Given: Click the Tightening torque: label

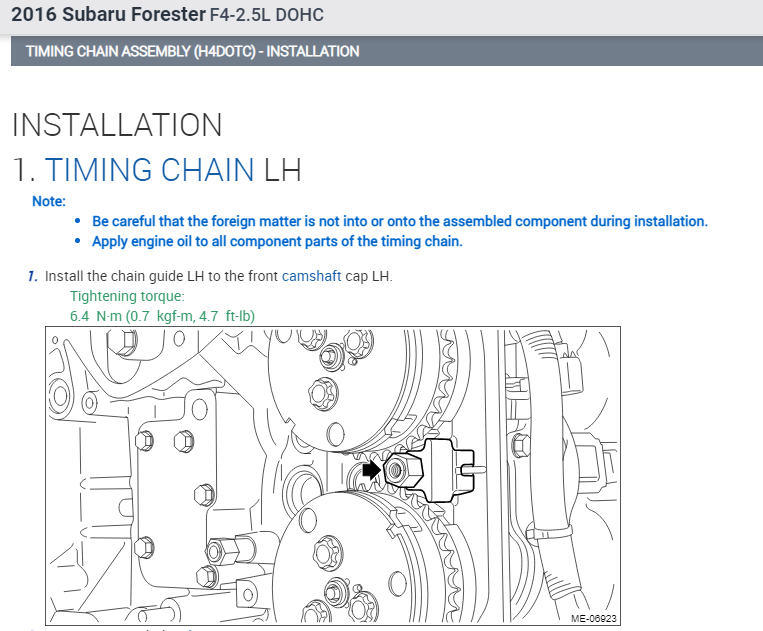Looking at the screenshot, I should (x=127, y=296).
